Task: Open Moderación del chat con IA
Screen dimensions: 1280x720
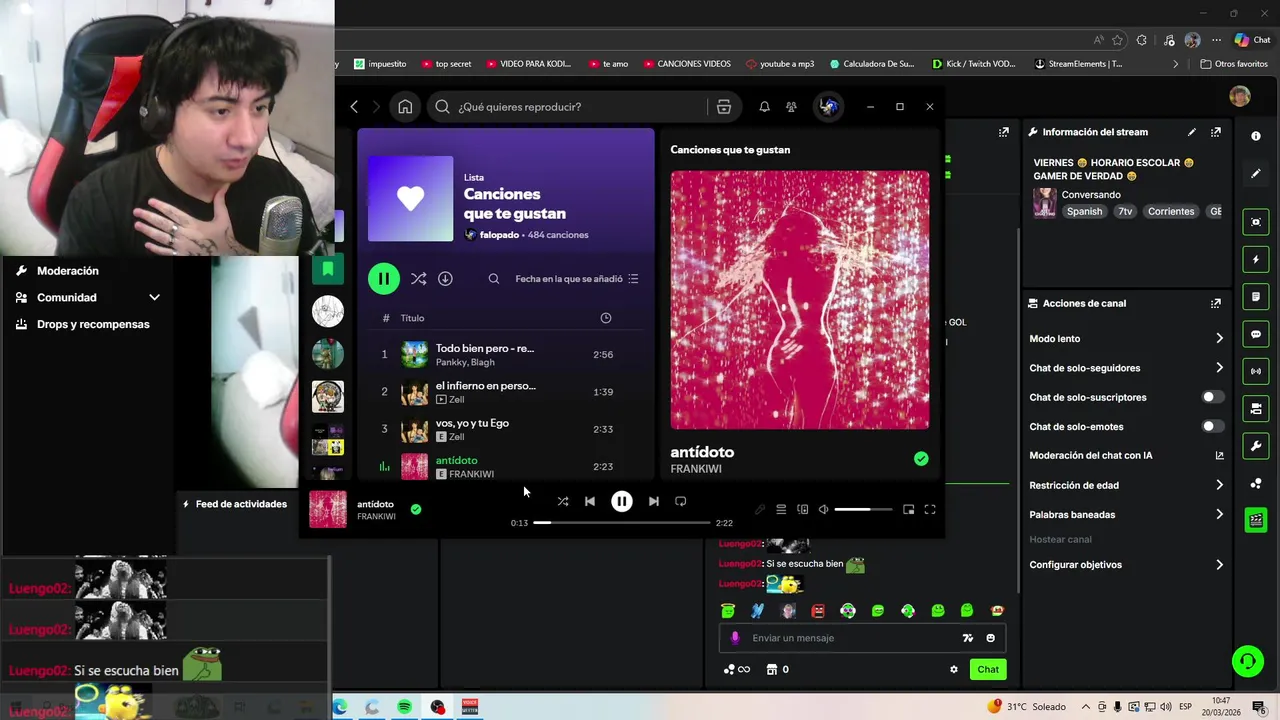Action: pos(1126,456)
